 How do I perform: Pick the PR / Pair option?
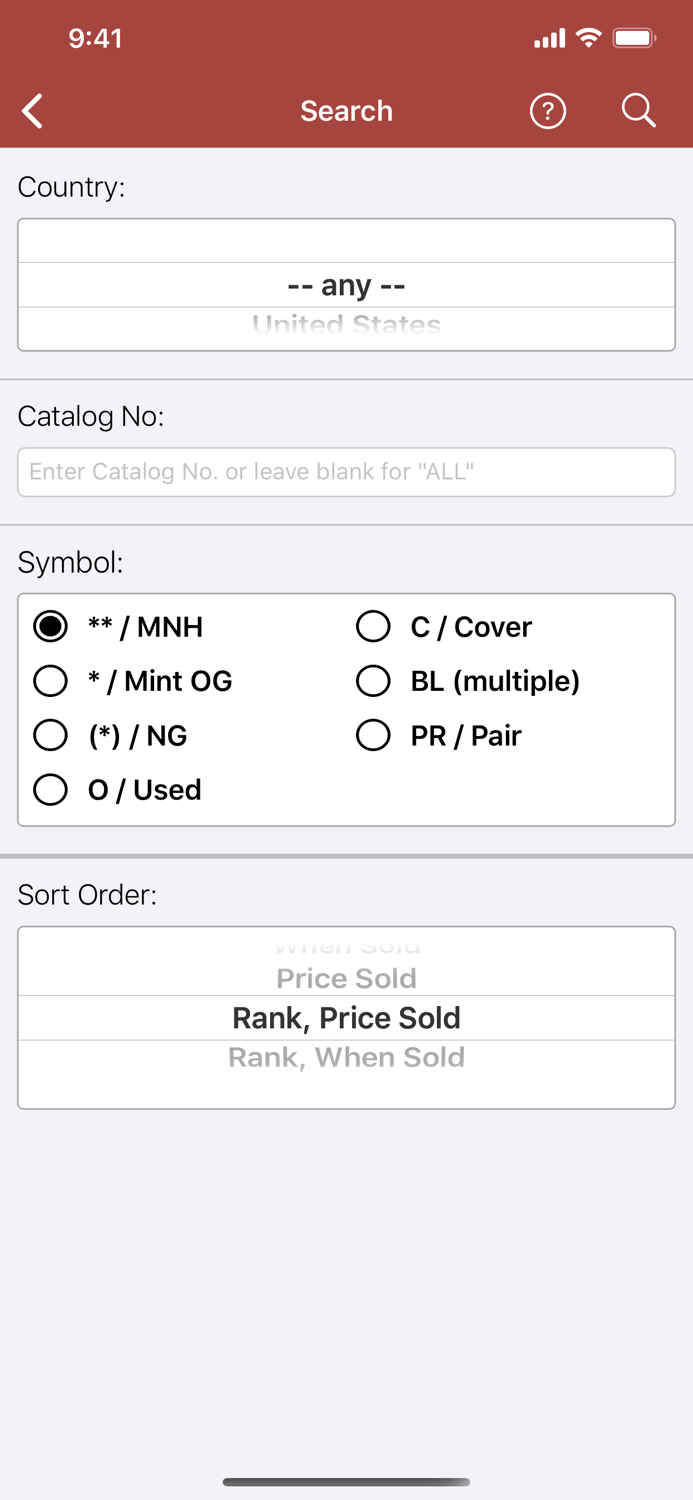pos(373,736)
